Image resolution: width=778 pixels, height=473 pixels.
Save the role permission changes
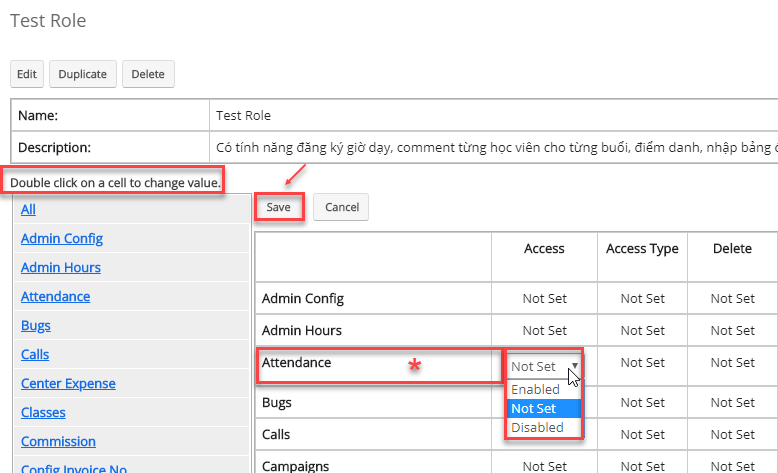[x=278, y=207]
